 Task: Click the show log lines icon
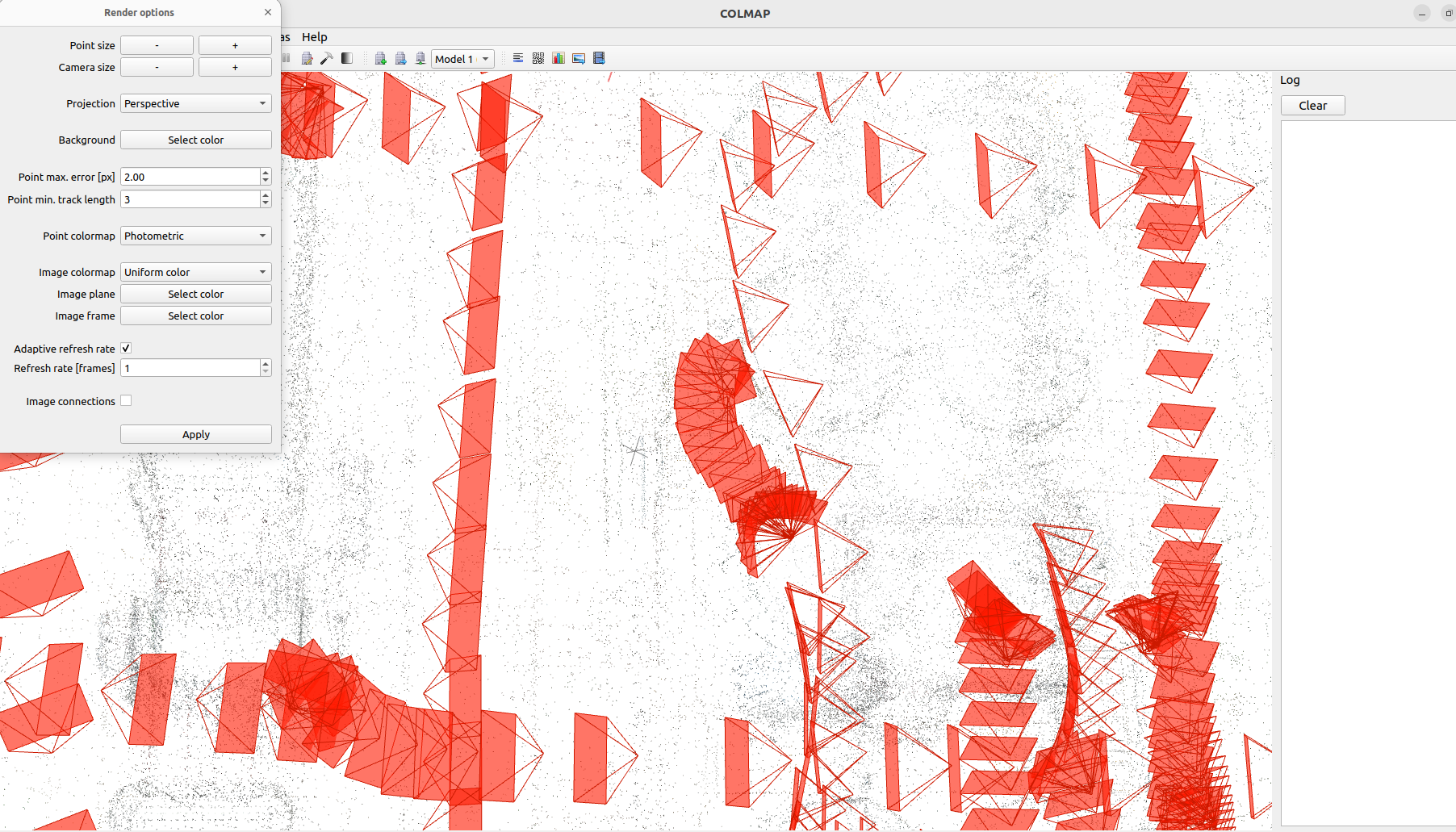[x=518, y=58]
